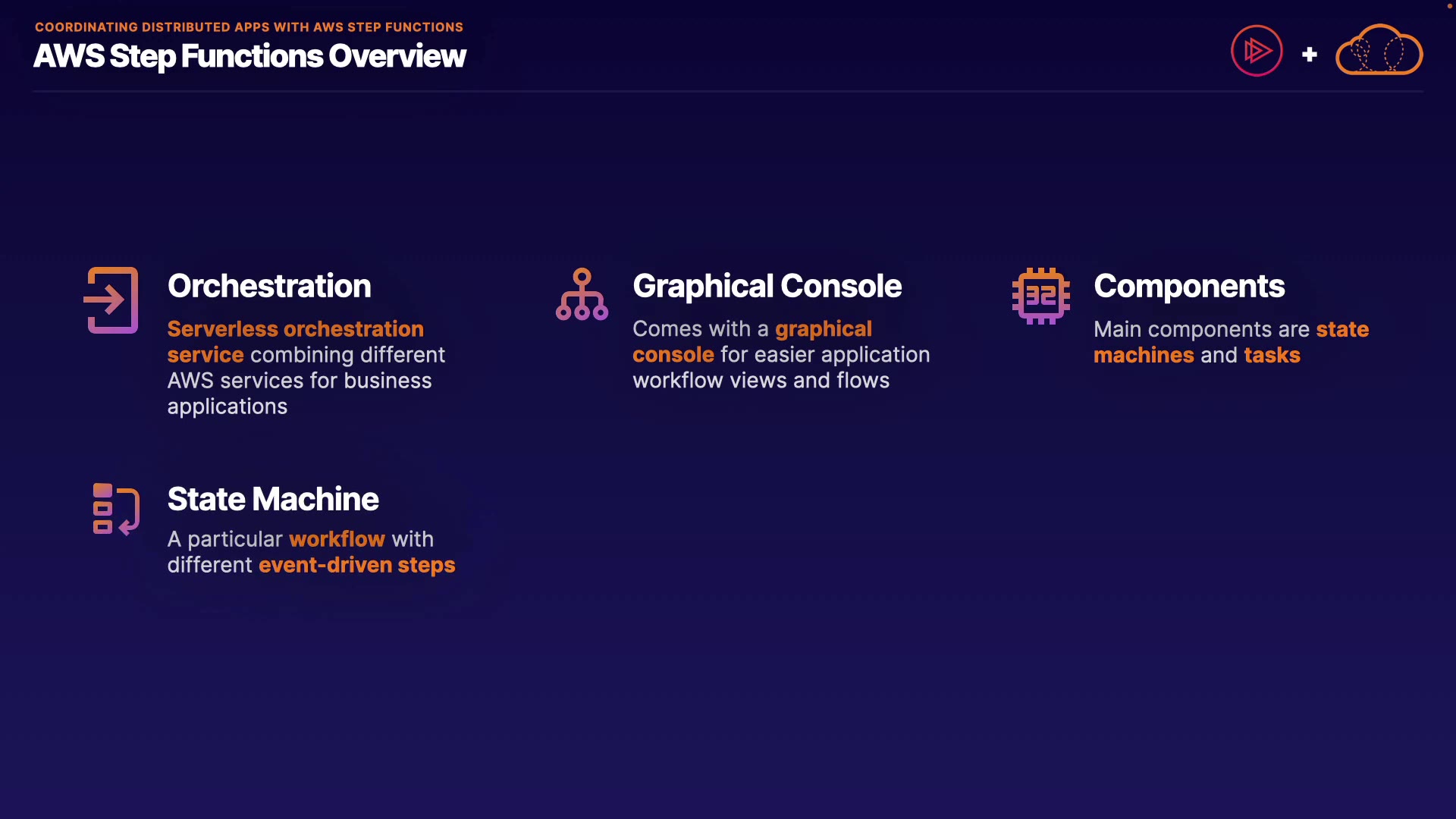Click the orange cloud brain logo
Screen dimensions: 1456x819
(1379, 51)
